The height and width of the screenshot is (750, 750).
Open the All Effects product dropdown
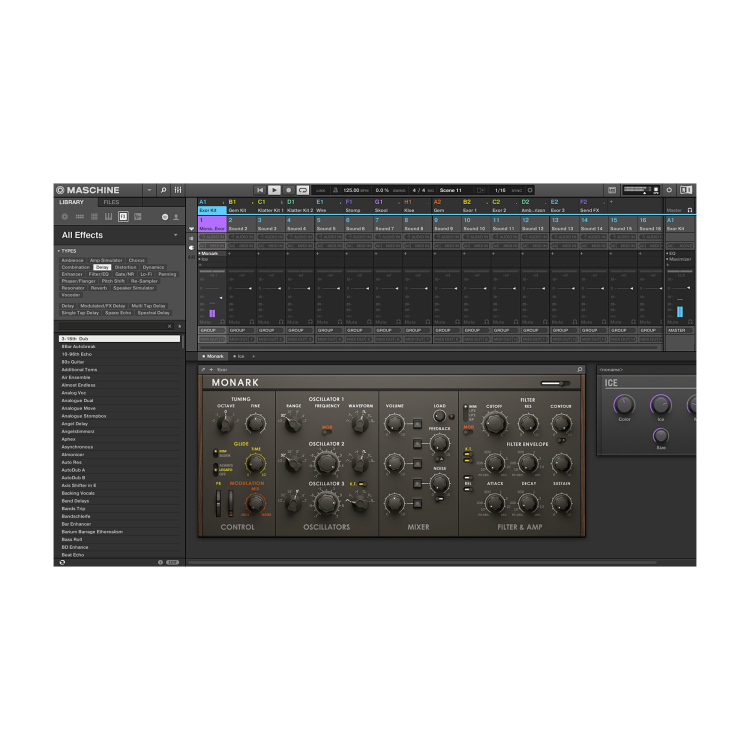click(175, 235)
